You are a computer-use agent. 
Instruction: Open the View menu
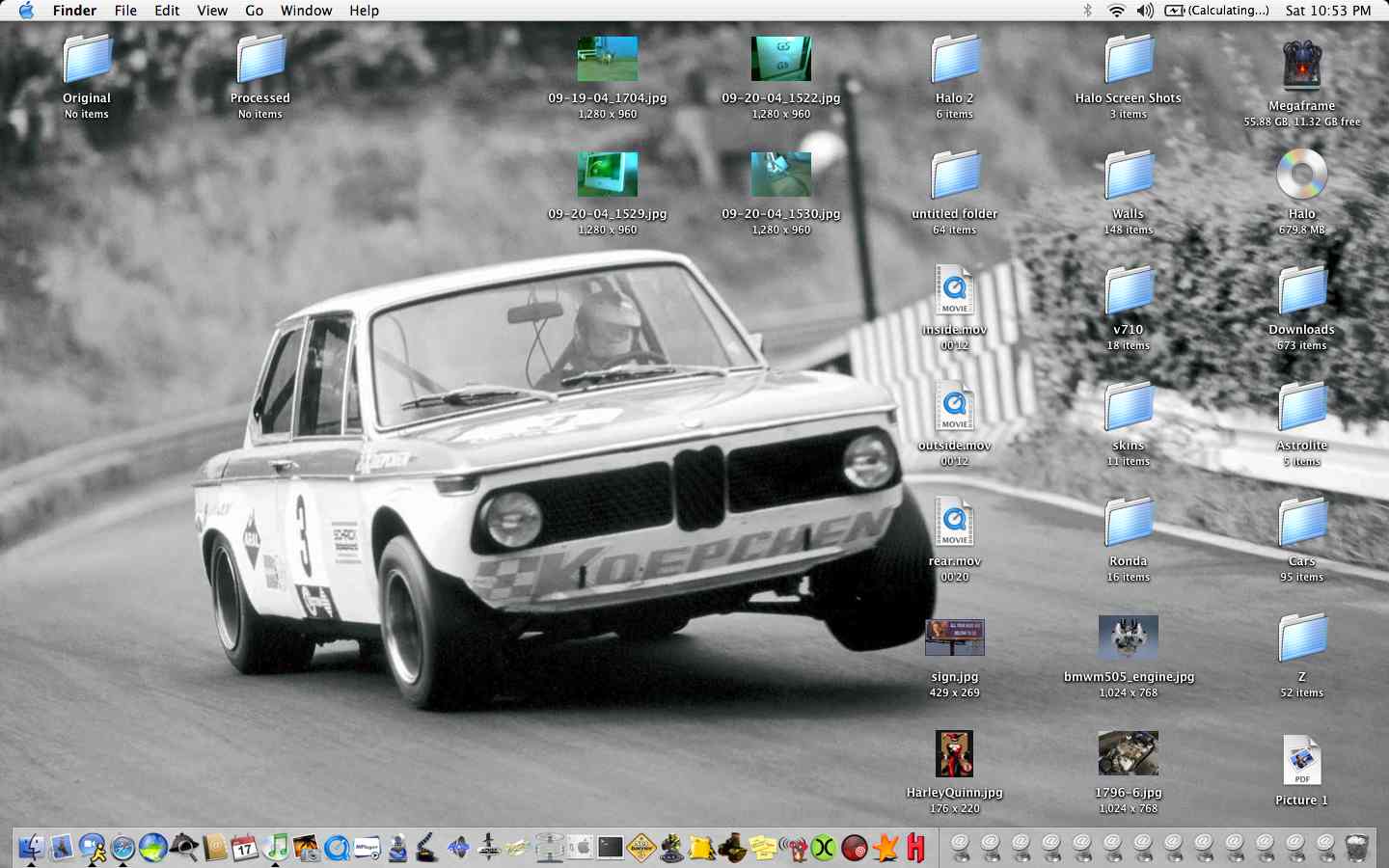(x=212, y=11)
